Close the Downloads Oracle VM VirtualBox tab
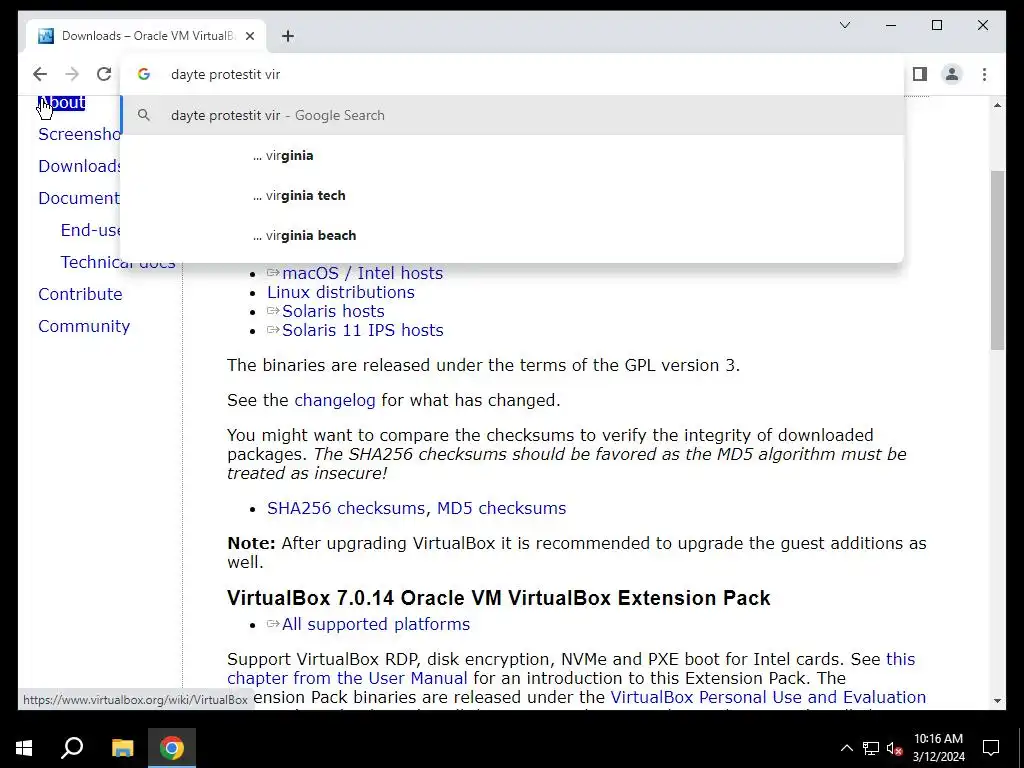 [x=249, y=36]
